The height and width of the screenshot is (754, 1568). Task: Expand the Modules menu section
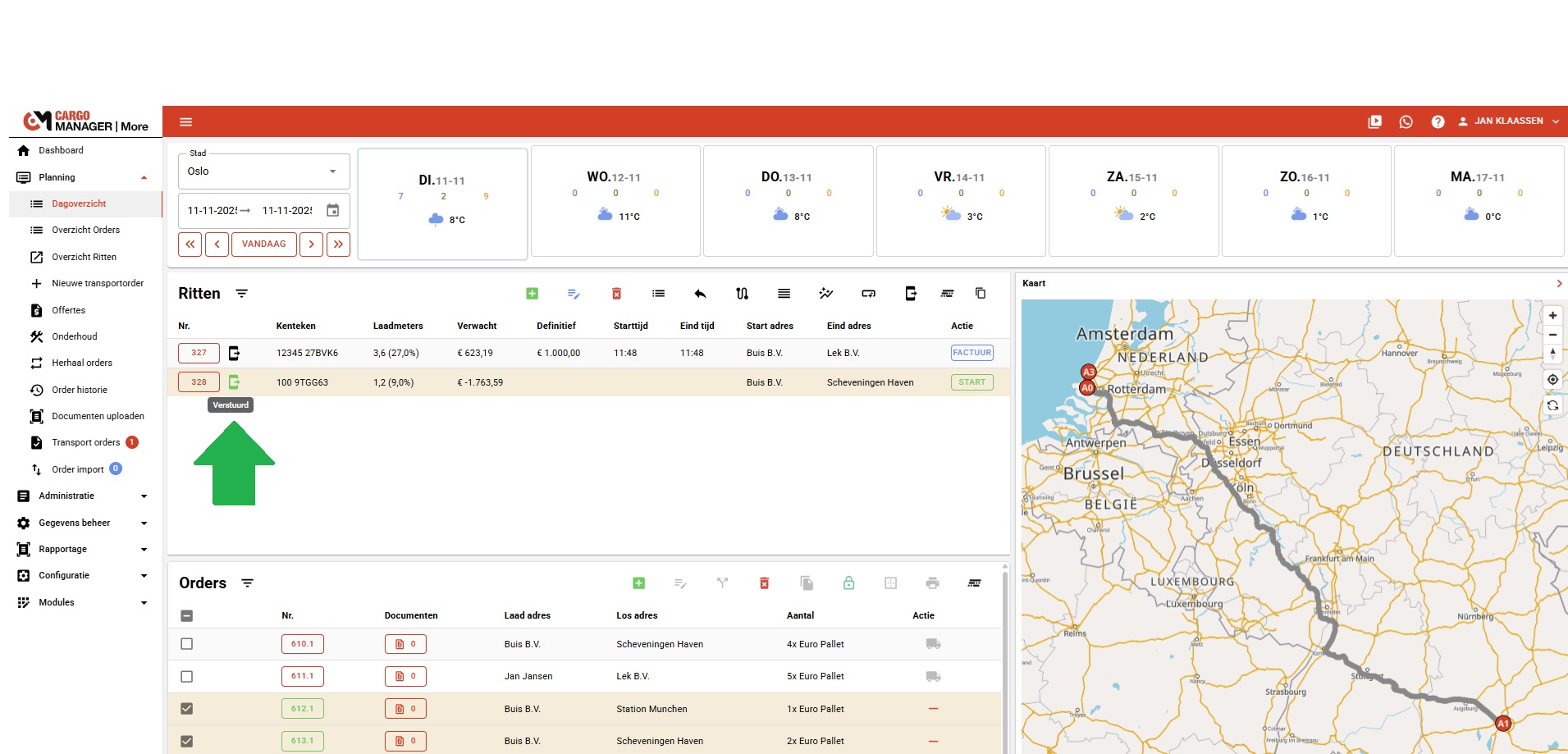(x=144, y=603)
